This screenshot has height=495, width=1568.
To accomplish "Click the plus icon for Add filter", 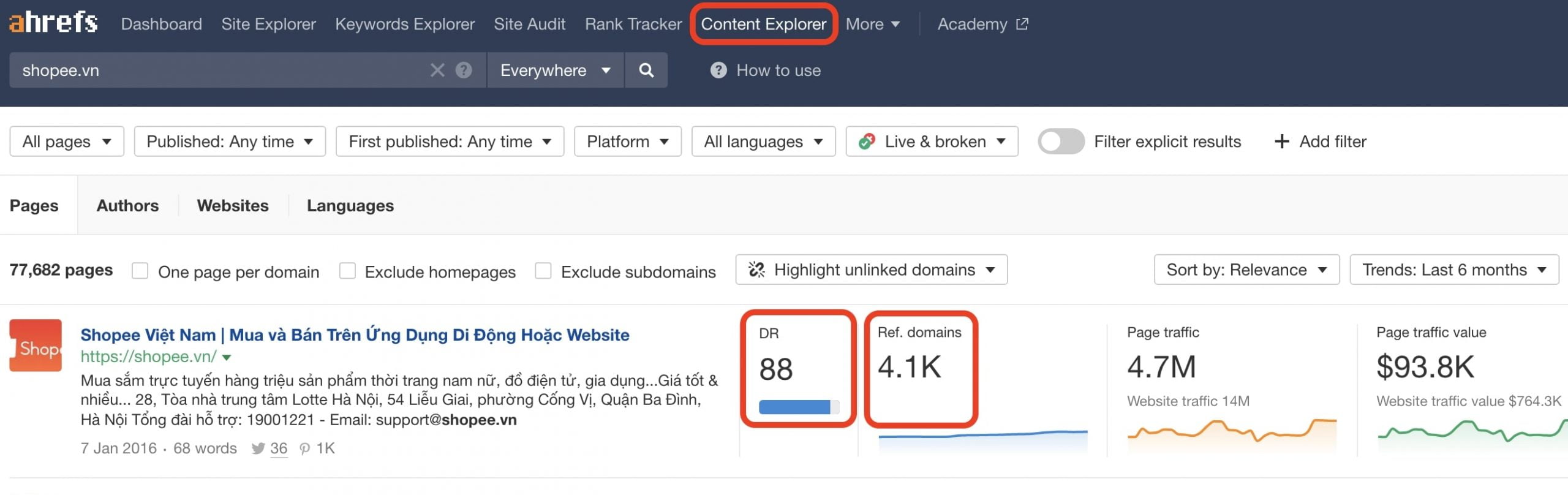I will coord(1282,142).
